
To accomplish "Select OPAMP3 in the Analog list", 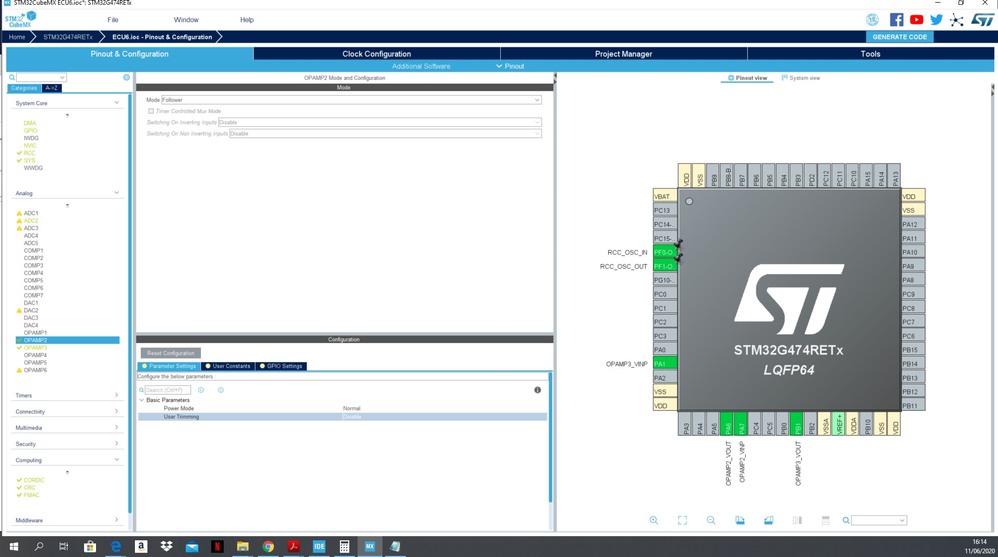I will pyautogui.click(x=36, y=348).
